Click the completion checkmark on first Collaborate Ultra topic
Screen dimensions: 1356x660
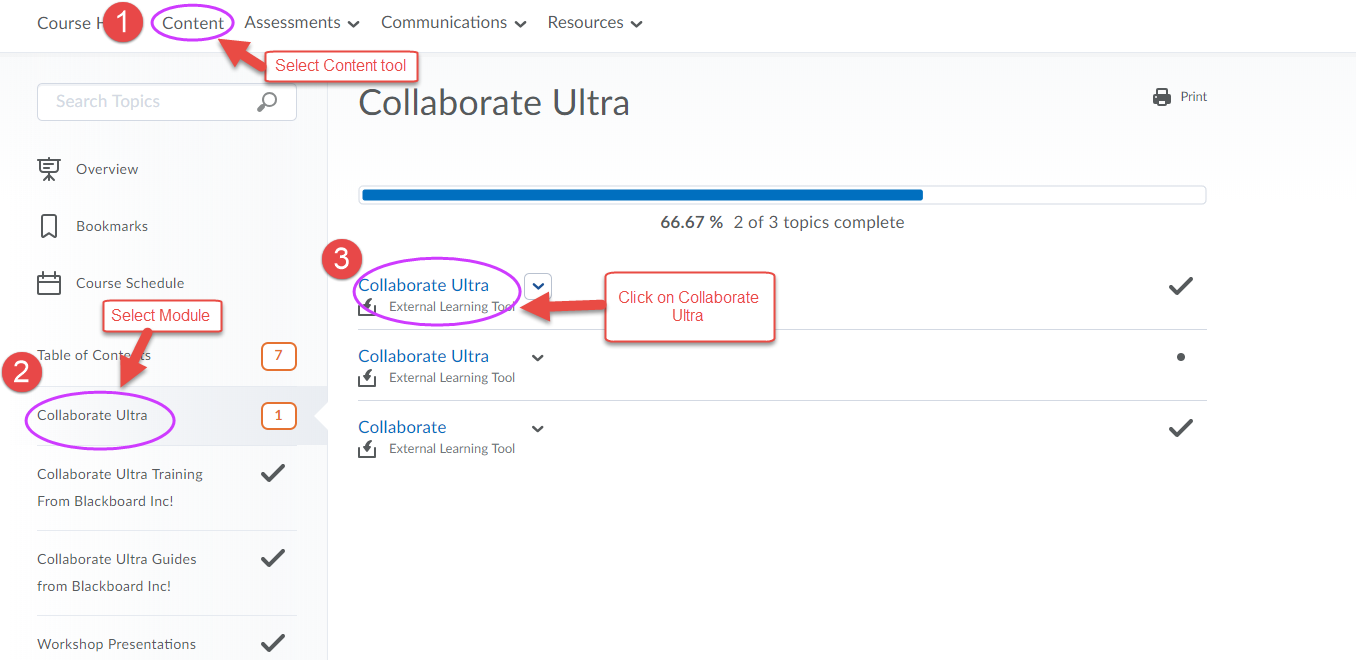tap(1180, 285)
